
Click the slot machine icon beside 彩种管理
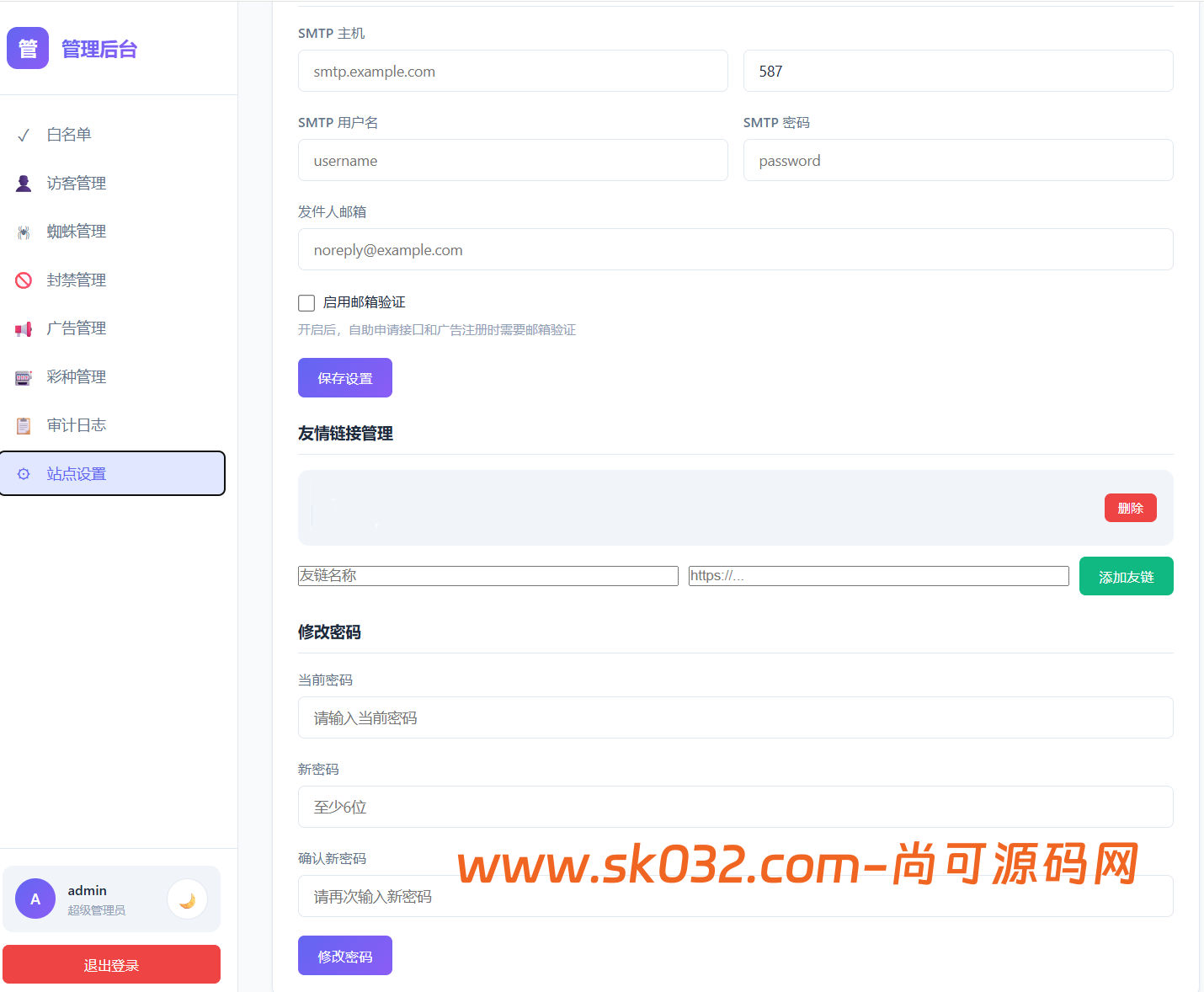pos(24,376)
